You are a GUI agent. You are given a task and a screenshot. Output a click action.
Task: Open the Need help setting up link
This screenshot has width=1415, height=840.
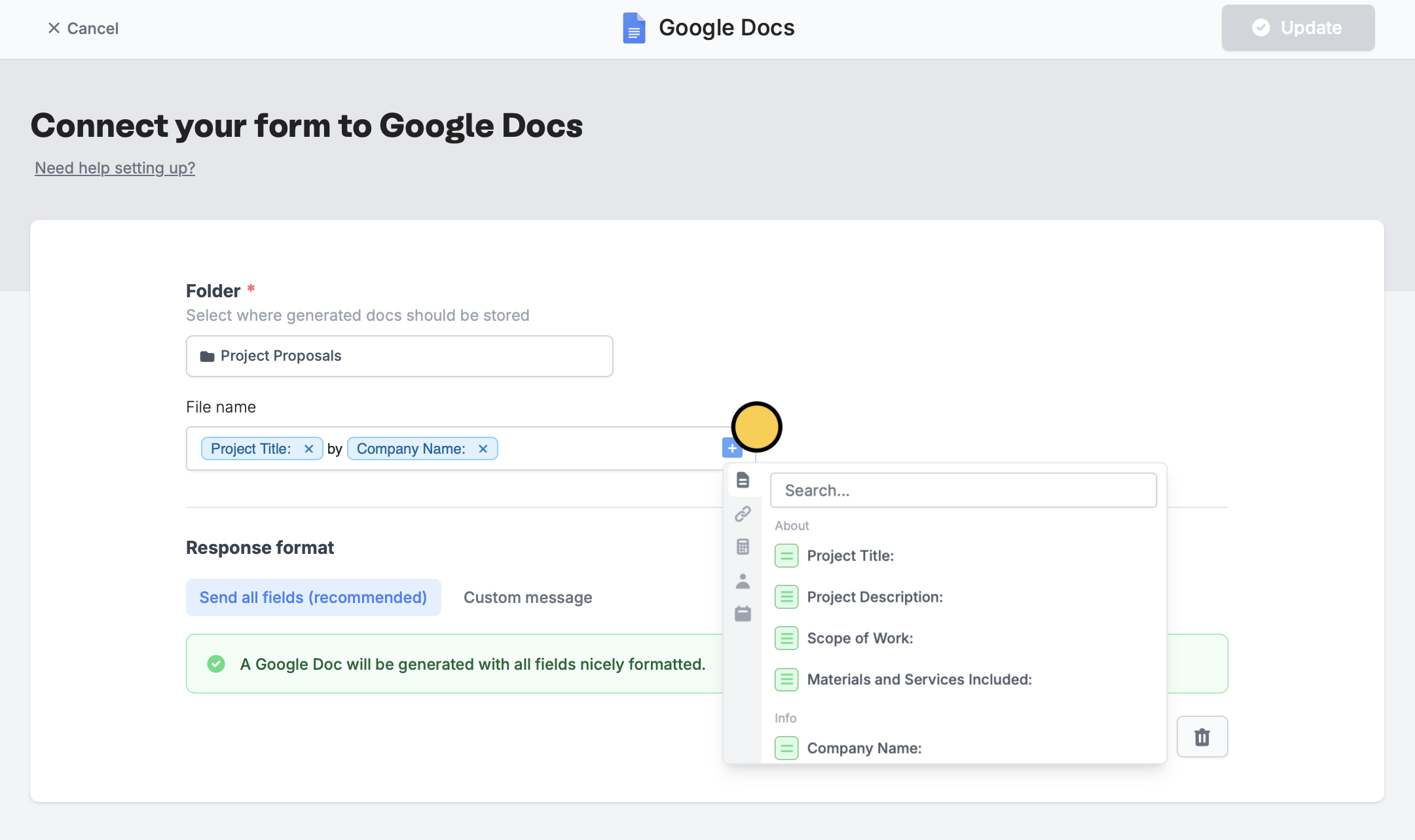115,168
